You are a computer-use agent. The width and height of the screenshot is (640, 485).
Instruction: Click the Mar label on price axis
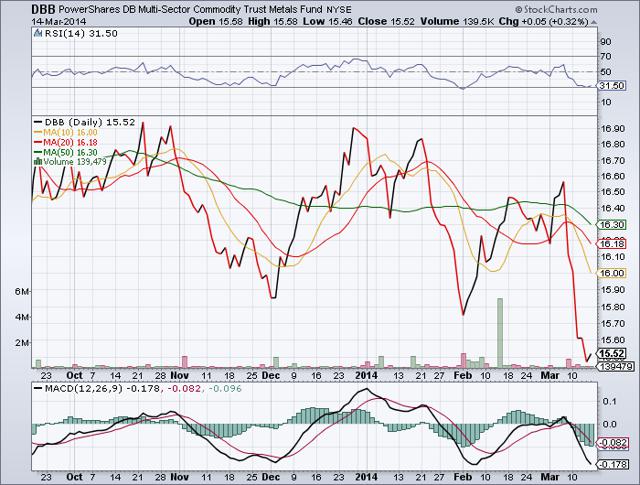[x=549, y=375]
